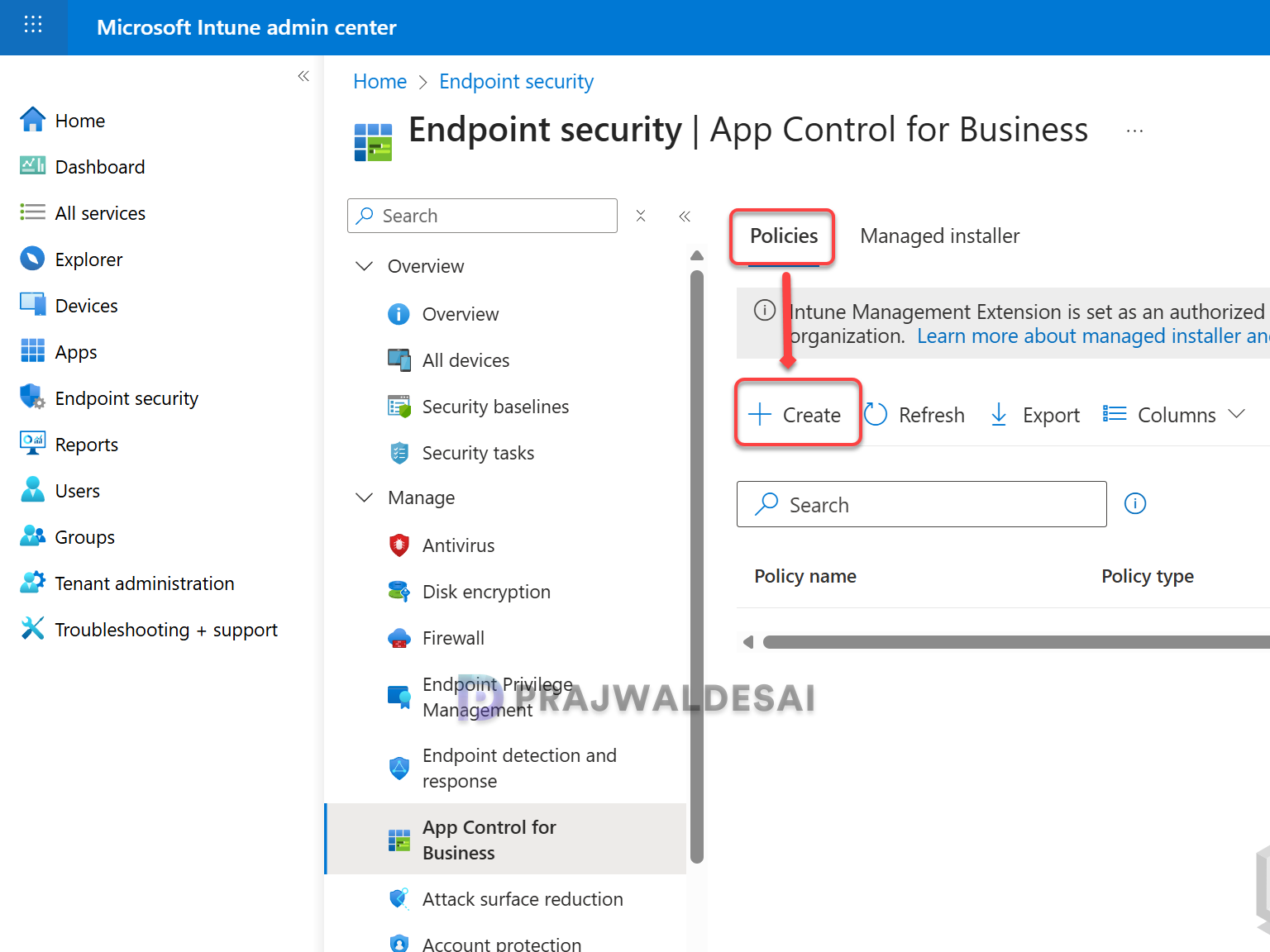Click the All services list icon
The width and height of the screenshot is (1270, 952).
[32, 212]
